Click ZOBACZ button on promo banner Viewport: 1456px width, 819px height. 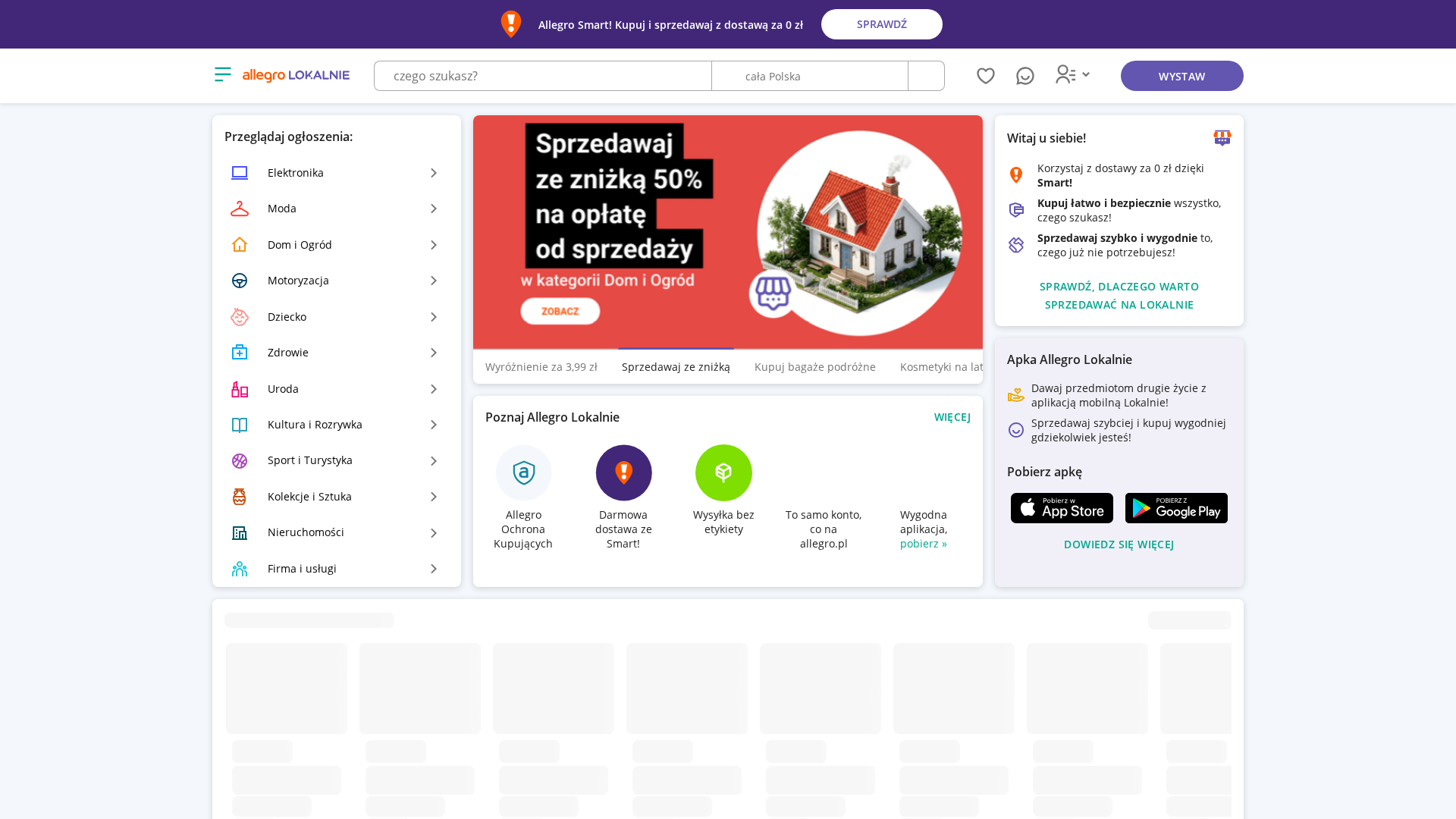coord(560,311)
